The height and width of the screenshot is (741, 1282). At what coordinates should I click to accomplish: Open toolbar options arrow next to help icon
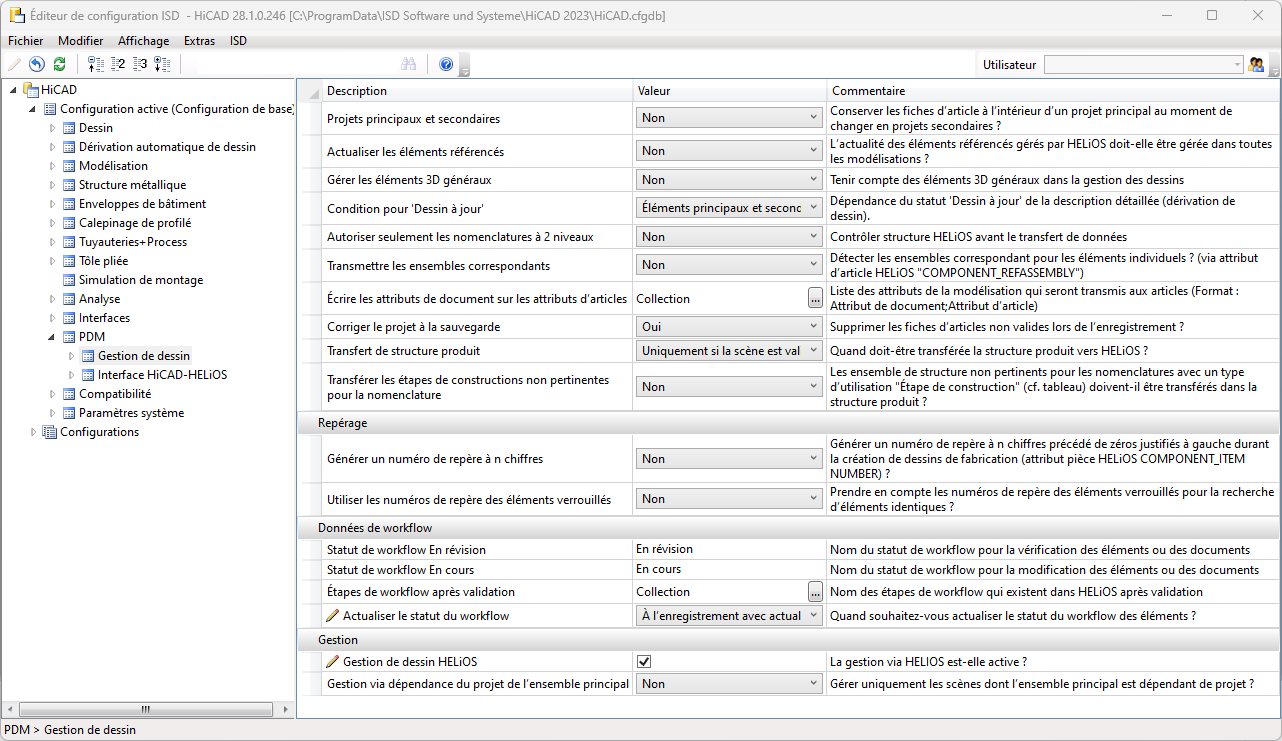point(465,68)
